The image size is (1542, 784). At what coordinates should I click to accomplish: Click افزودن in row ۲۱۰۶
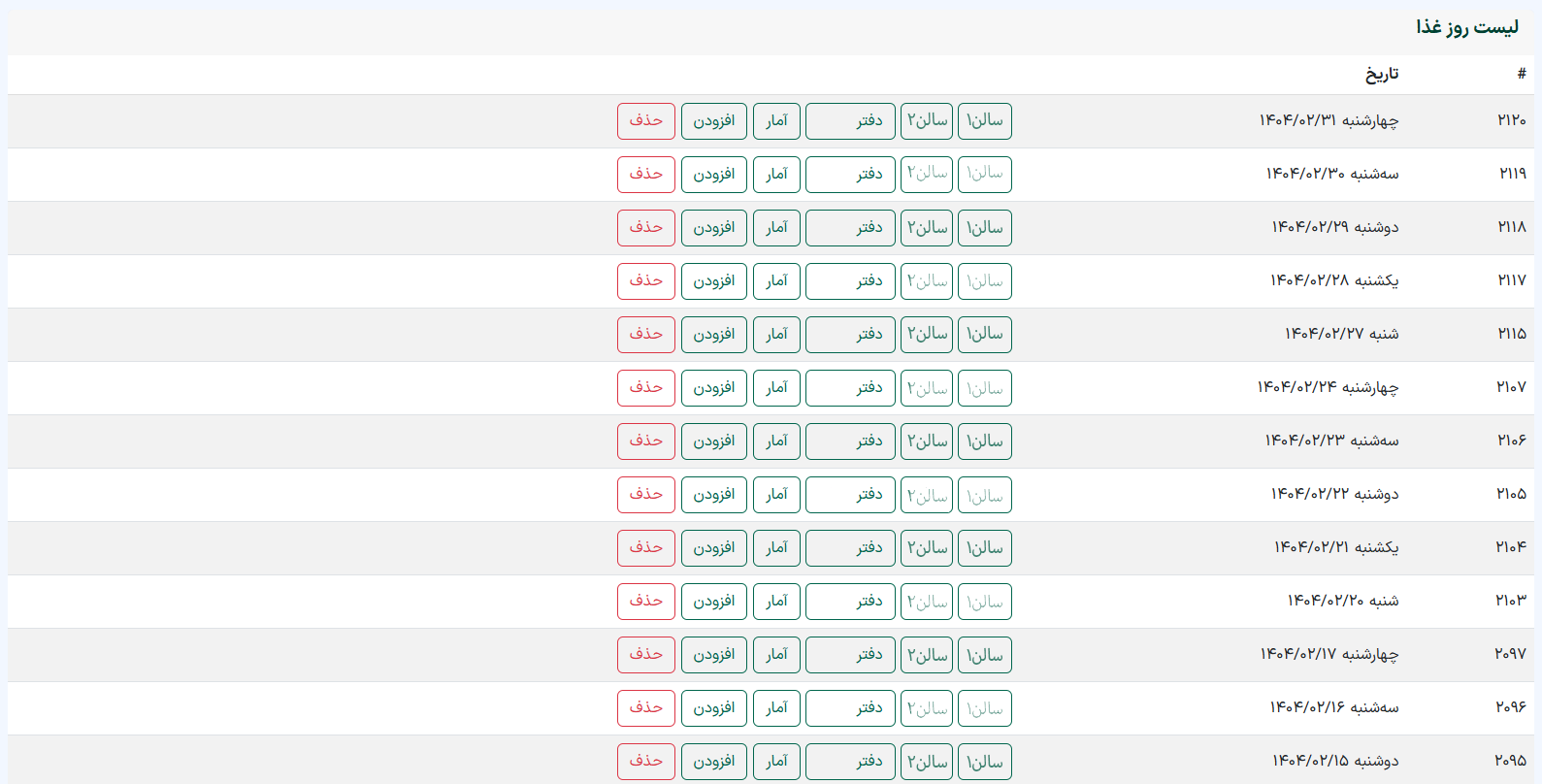pos(714,441)
